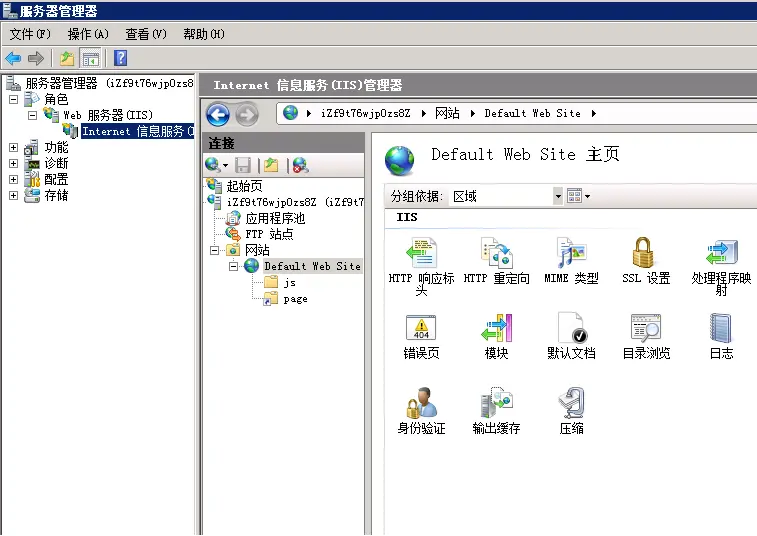
Task: Select the js folder tree item
Action: [x=290, y=282]
